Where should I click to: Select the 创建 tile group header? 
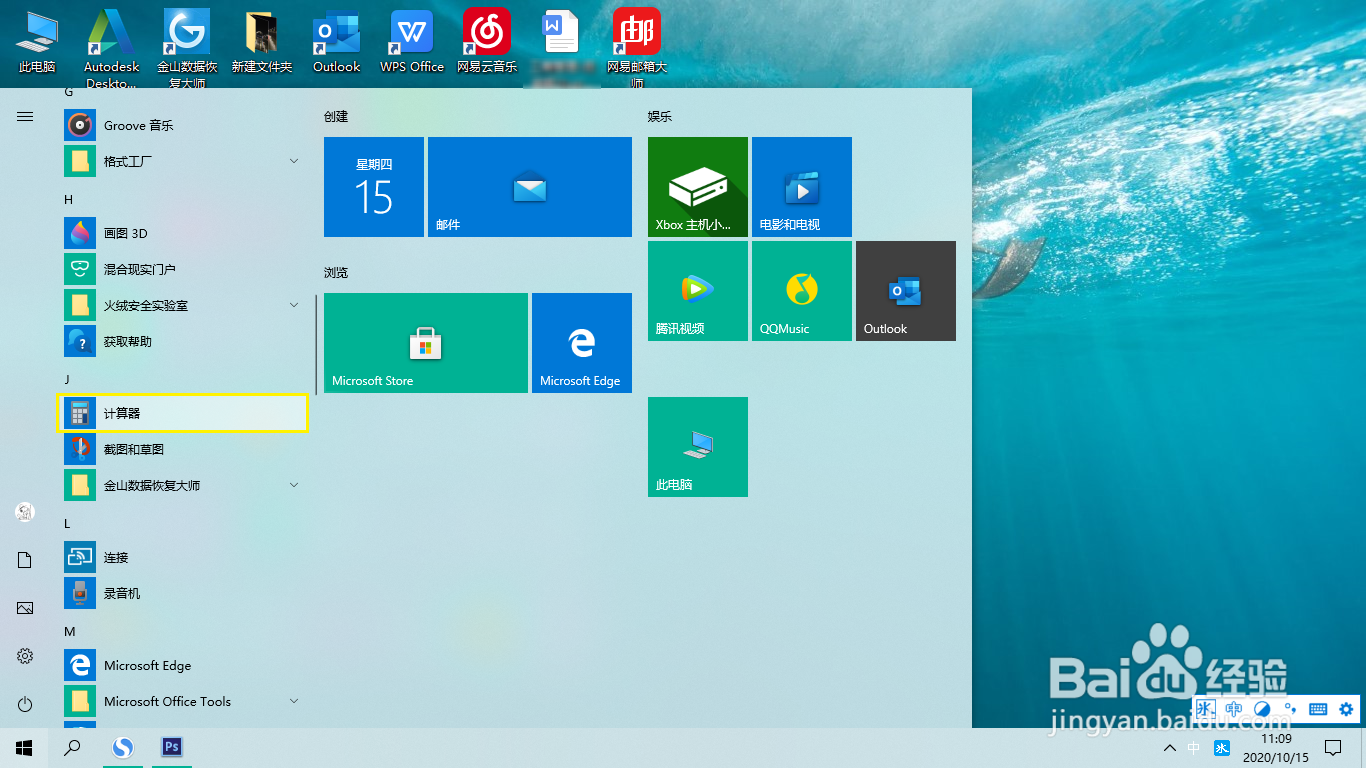point(336,117)
